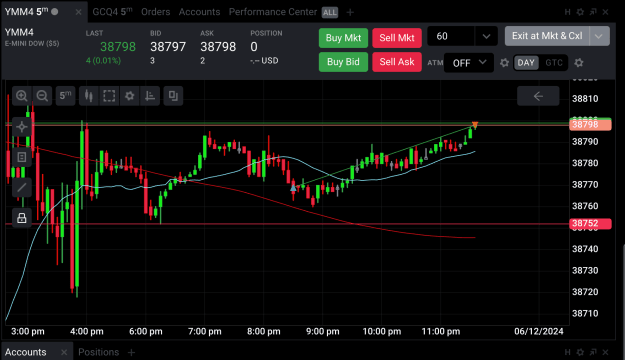This screenshot has height=360, width=625.
Task: Select the crosshair cursor tool
Action: pyautogui.click(x=22, y=127)
